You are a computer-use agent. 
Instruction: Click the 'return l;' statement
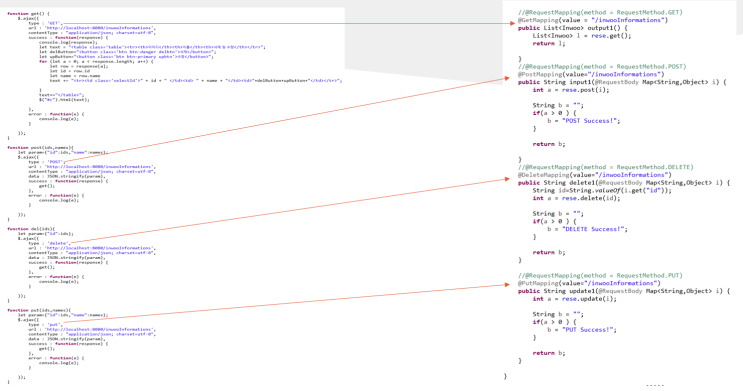[x=549, y=43]
